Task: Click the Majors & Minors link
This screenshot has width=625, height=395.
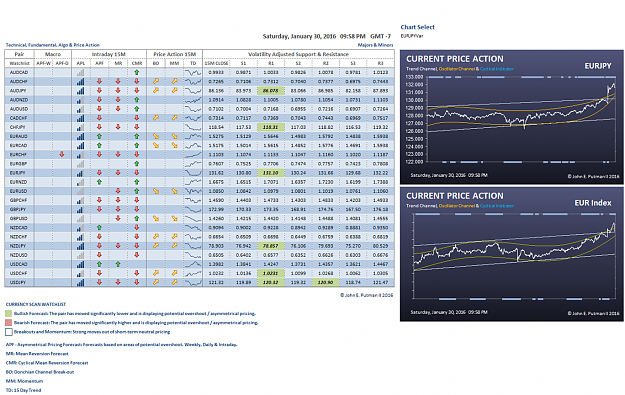Action: (375, 45)
